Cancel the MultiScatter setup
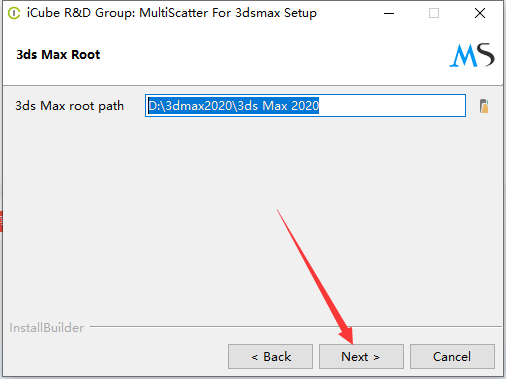Viewport: 506px width, 379px height. click(x=452, y=357)
